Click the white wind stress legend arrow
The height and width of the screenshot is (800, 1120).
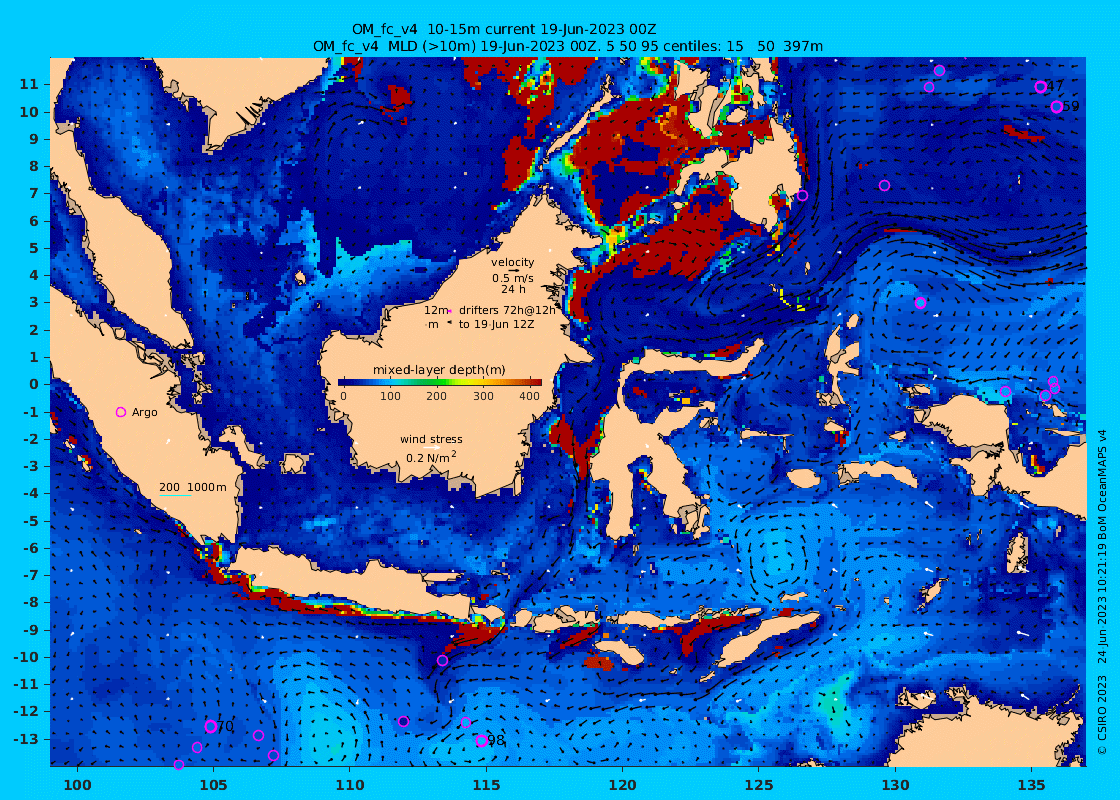click(431, 449)
